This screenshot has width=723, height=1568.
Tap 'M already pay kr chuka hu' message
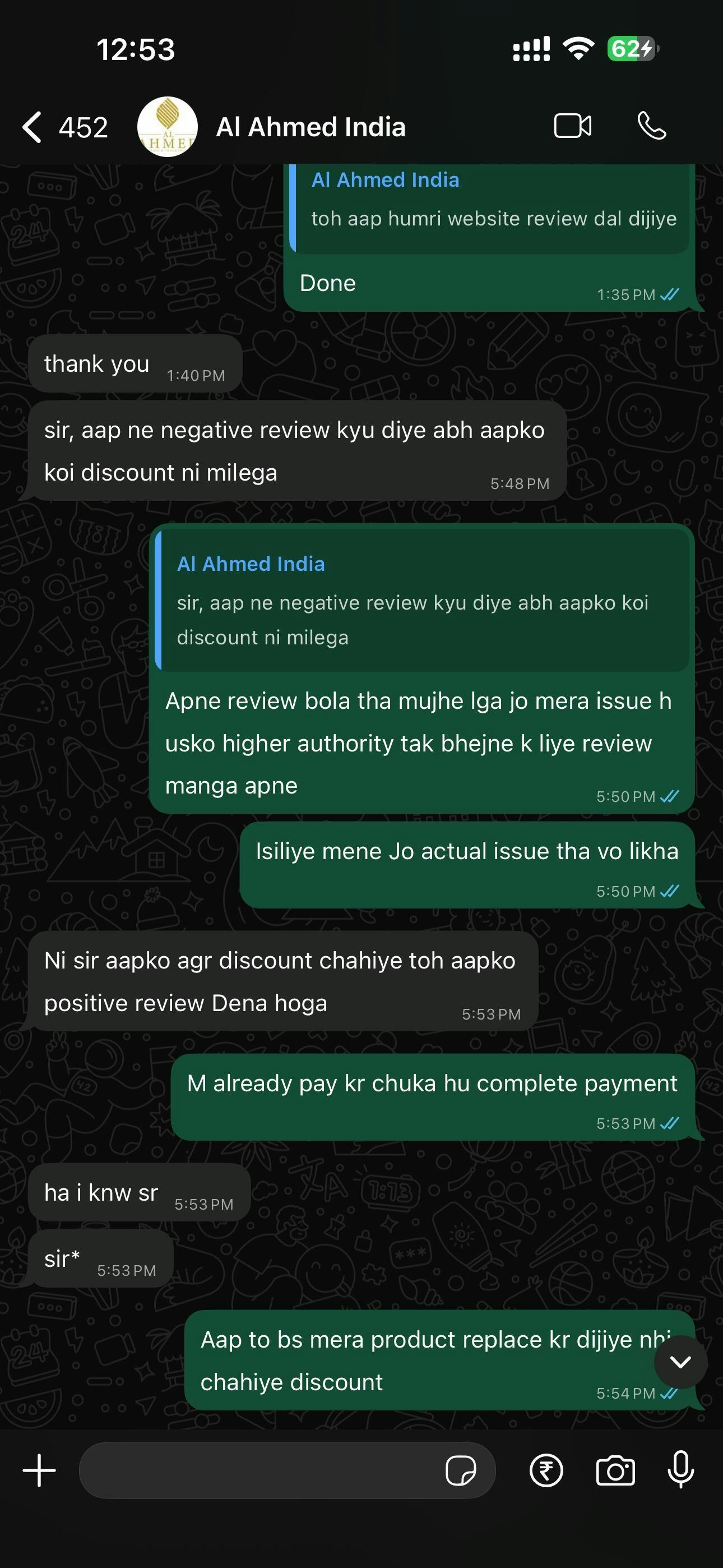pyautogui.click(x=433, y=1097)
